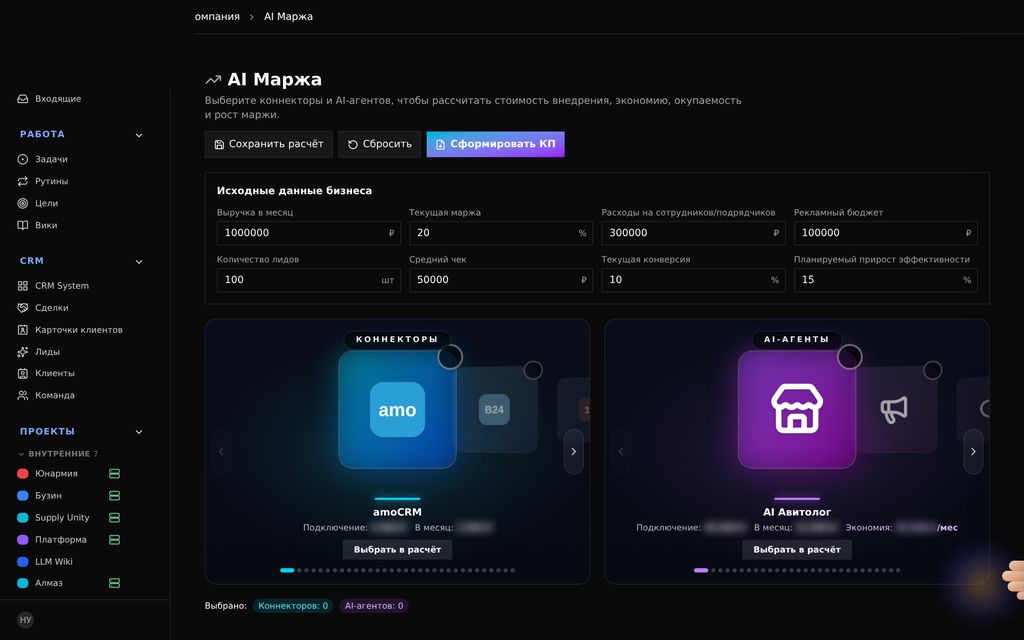Click Выбрать в расчёт under AI Авитолог
The width and height of the screenshot is (1024, 640).
797,550
